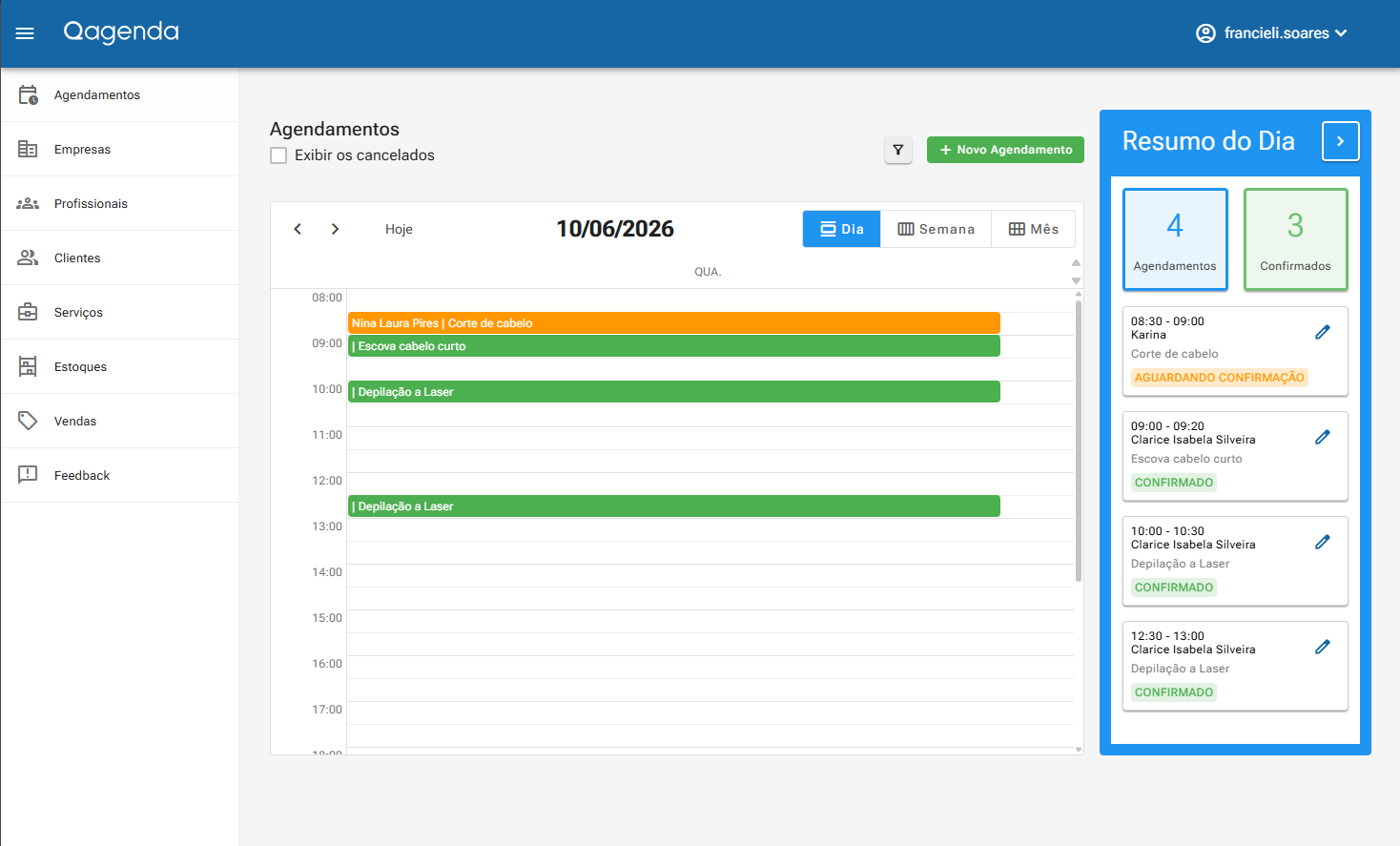Image resolution: width=1400 pixels, height=846 pixels.
Task: Edit the Karina 08:30 appointment
Action: coord(1323,332)
